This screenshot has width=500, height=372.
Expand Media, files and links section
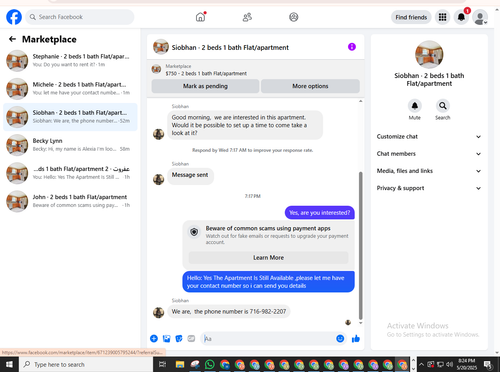(x=429, y=171)
